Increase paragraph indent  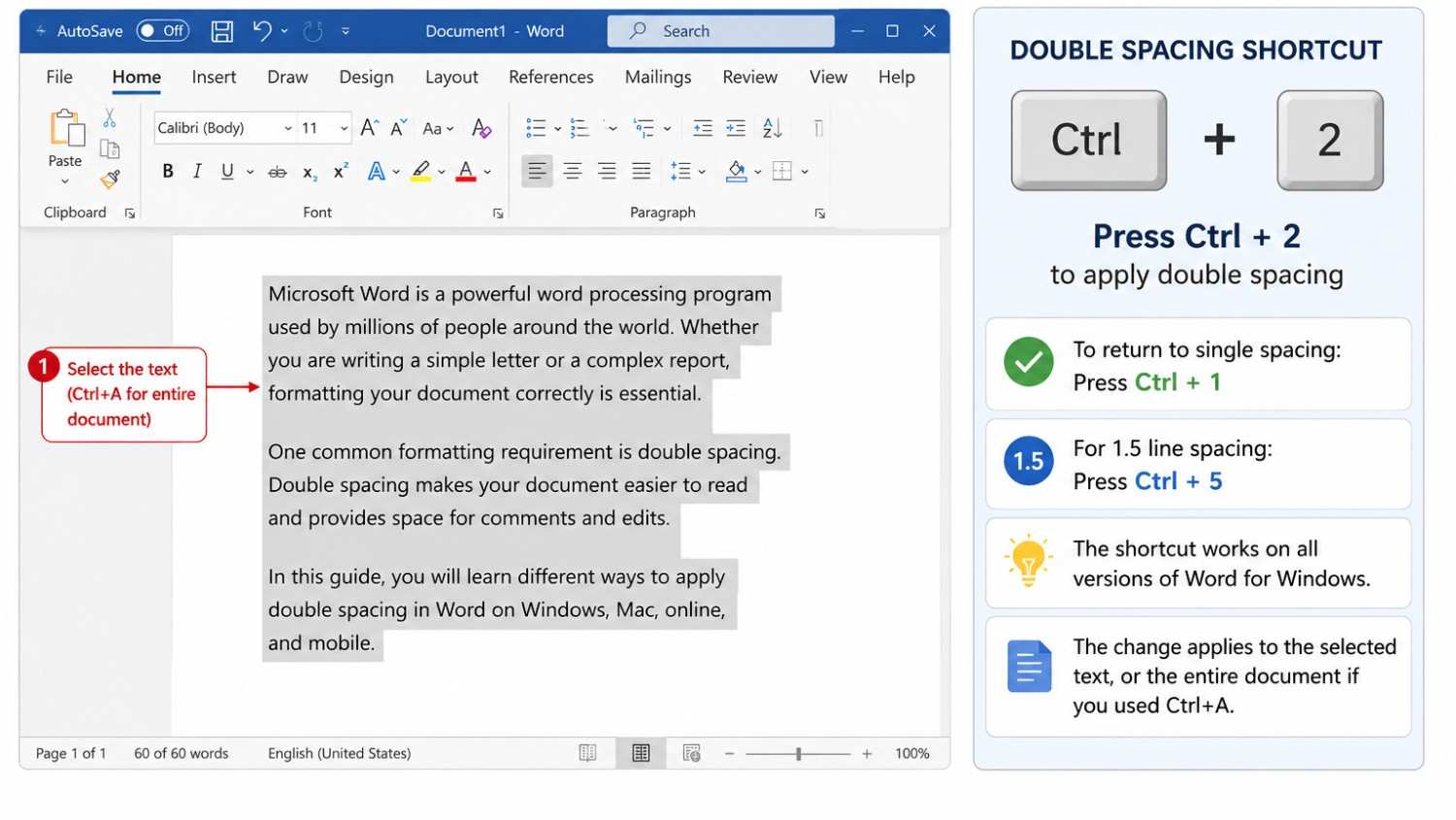pyautogui.click(x=736, y=128)
